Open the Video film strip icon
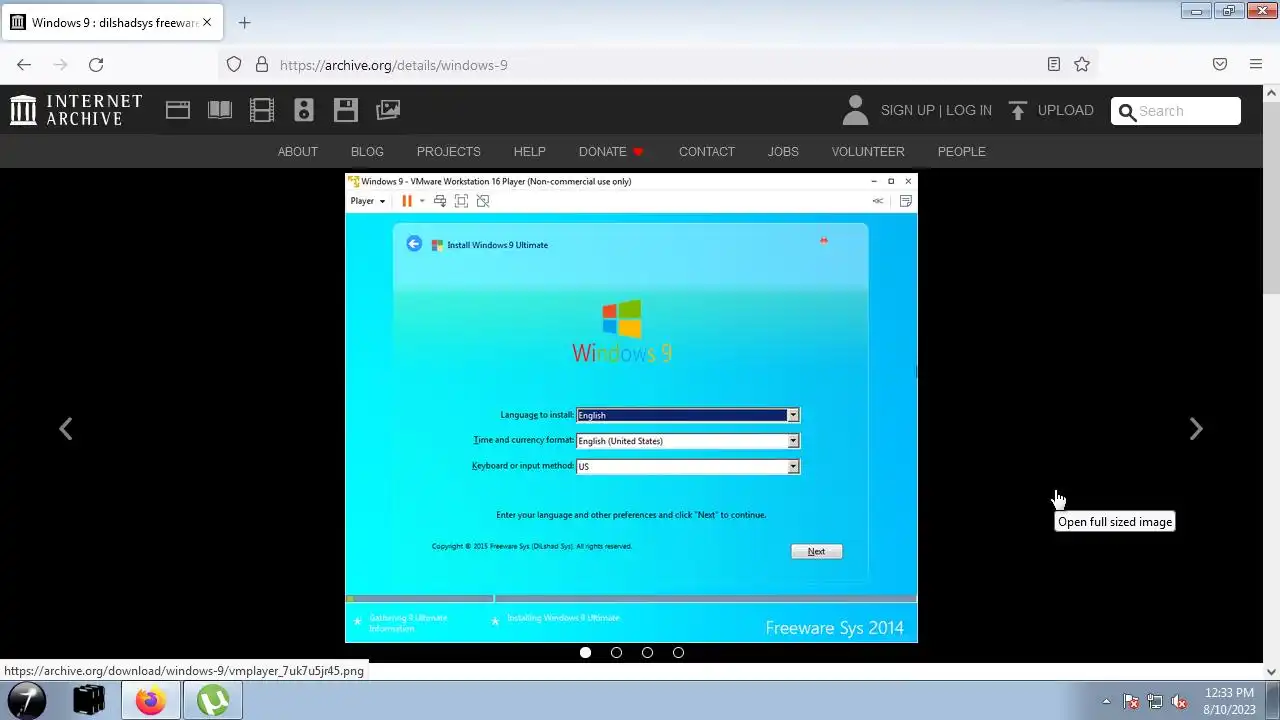 (262, 110)
